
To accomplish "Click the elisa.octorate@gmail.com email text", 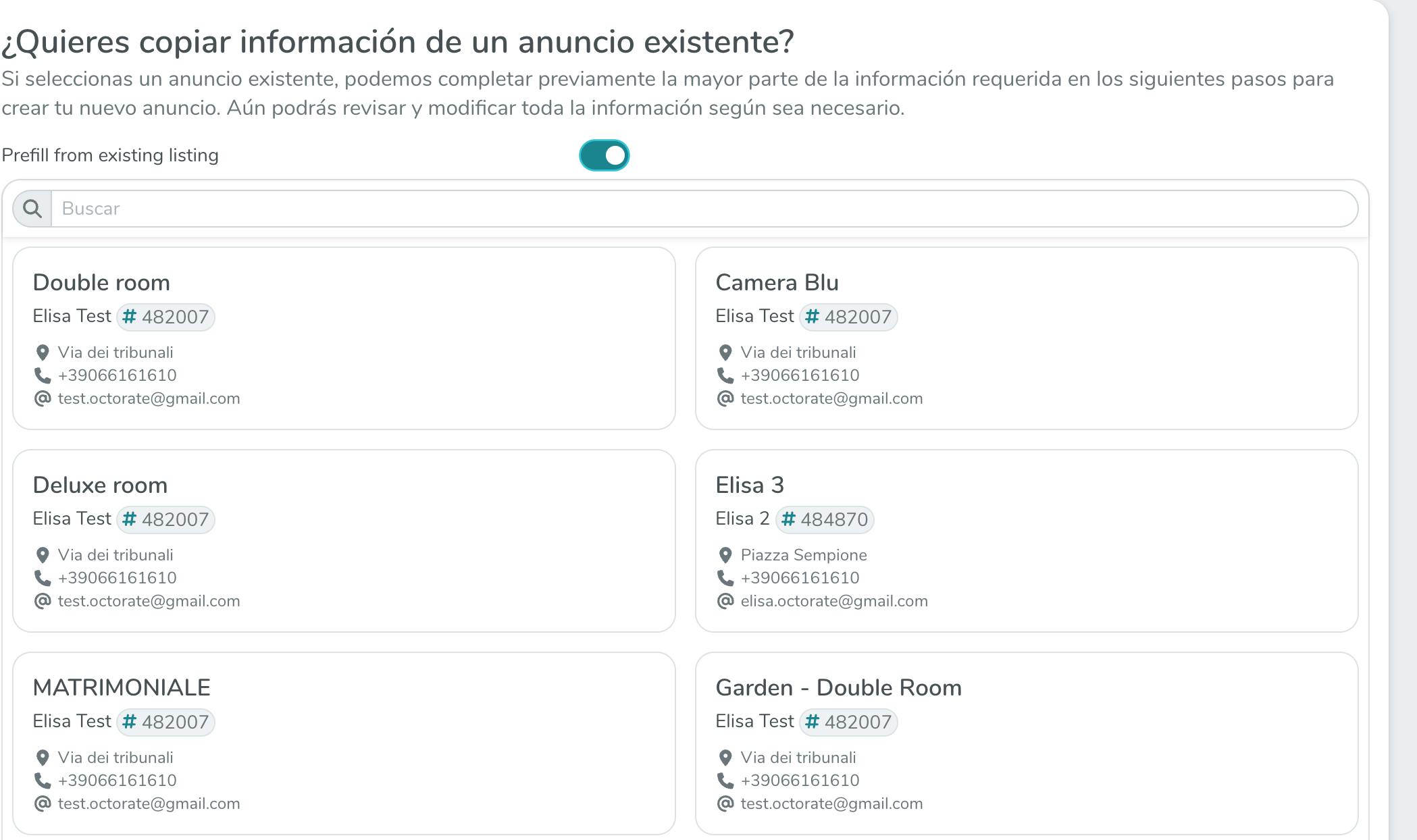I will click(x=834, y=601).
